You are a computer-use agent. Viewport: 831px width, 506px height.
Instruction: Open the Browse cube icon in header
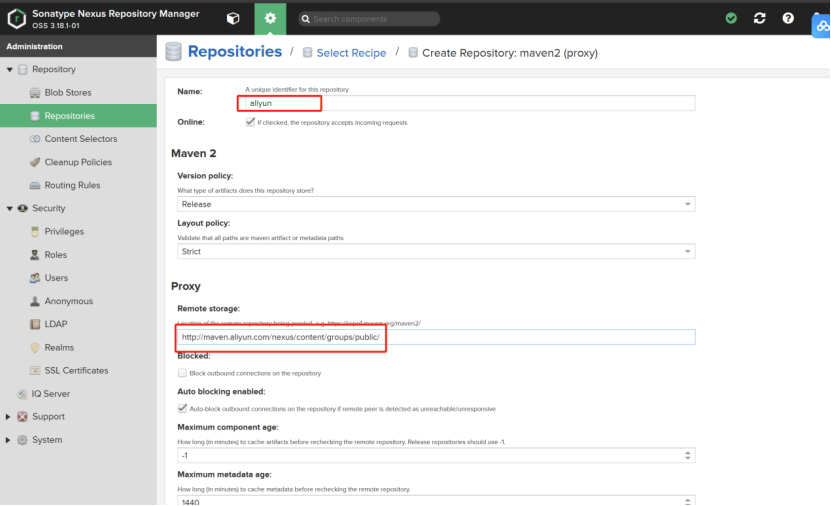pyautogui.click(x=233, y=19)
